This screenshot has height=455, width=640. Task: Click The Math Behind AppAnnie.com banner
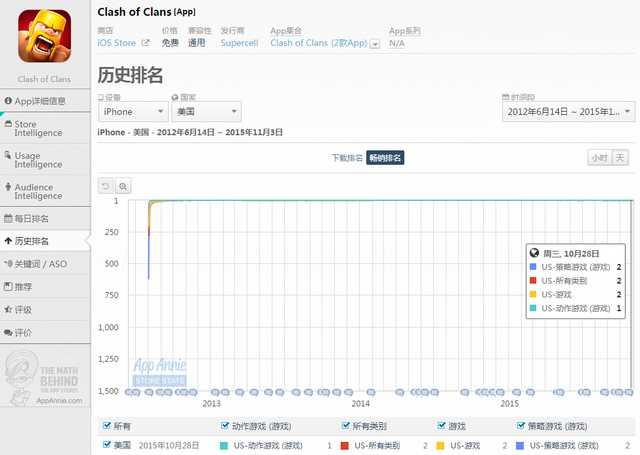tap(44, 377)
